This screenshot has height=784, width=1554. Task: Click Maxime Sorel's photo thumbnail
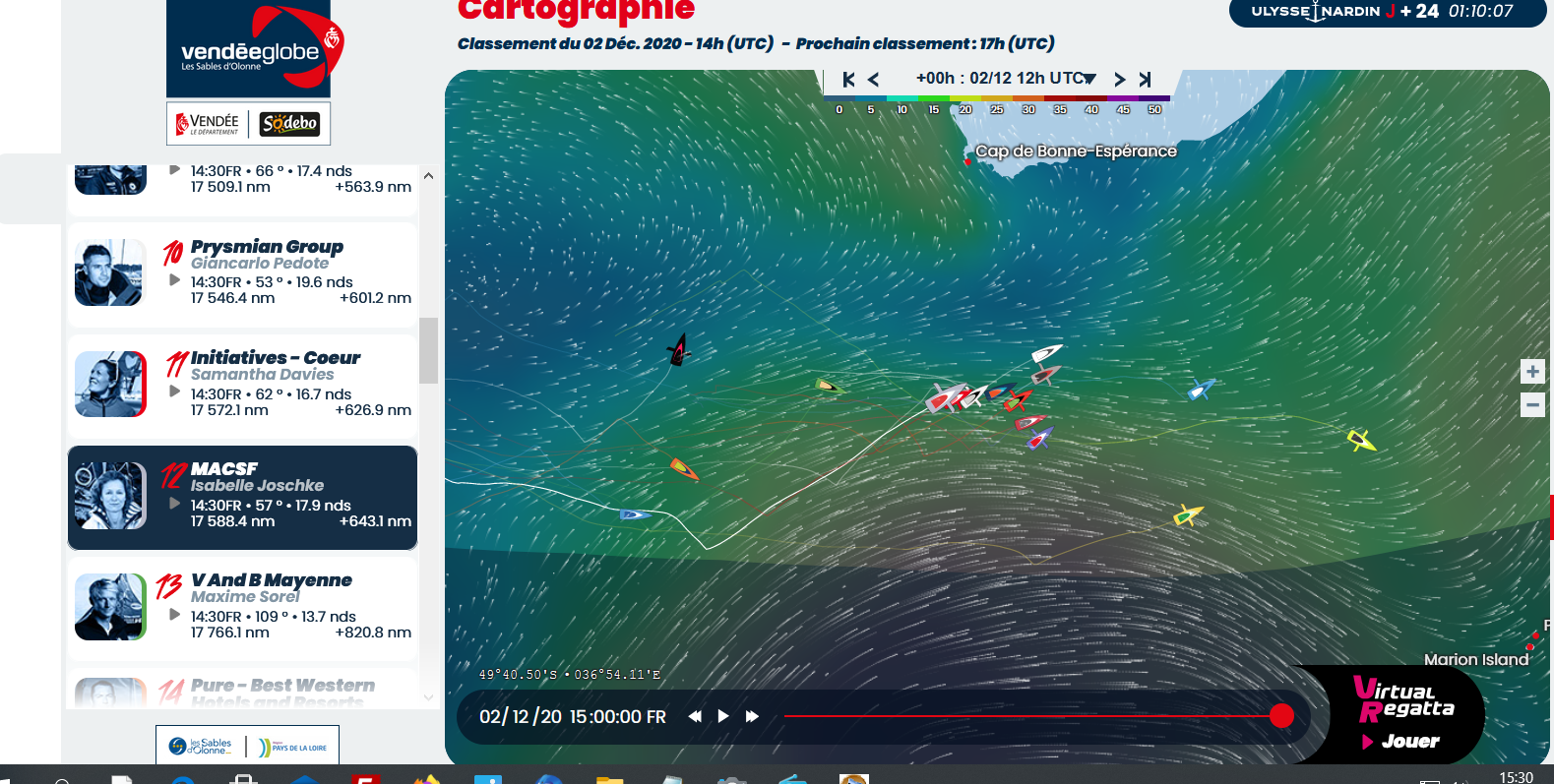(110, 607)
